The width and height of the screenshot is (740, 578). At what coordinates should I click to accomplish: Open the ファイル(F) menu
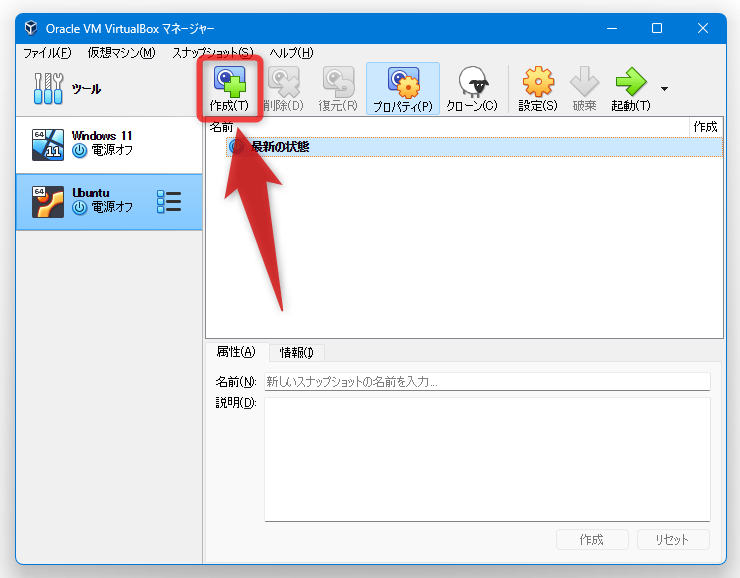click(x=47, y=52)
